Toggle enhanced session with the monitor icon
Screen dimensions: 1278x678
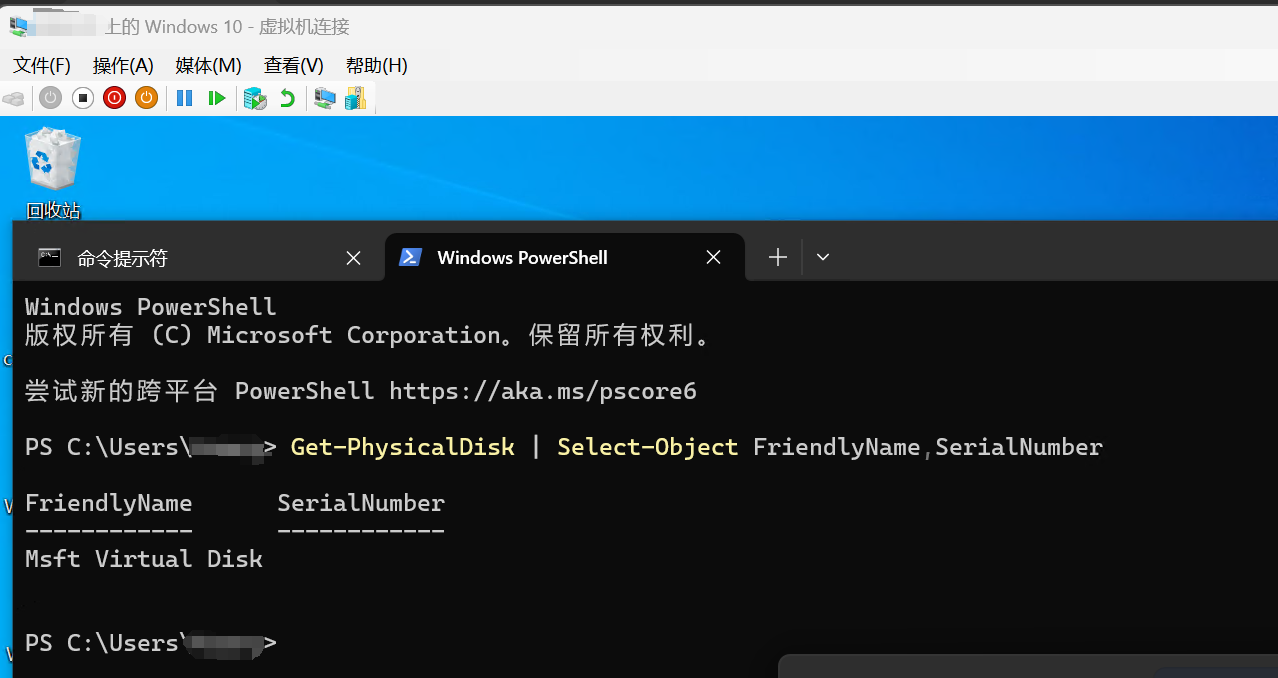[324, 98]
